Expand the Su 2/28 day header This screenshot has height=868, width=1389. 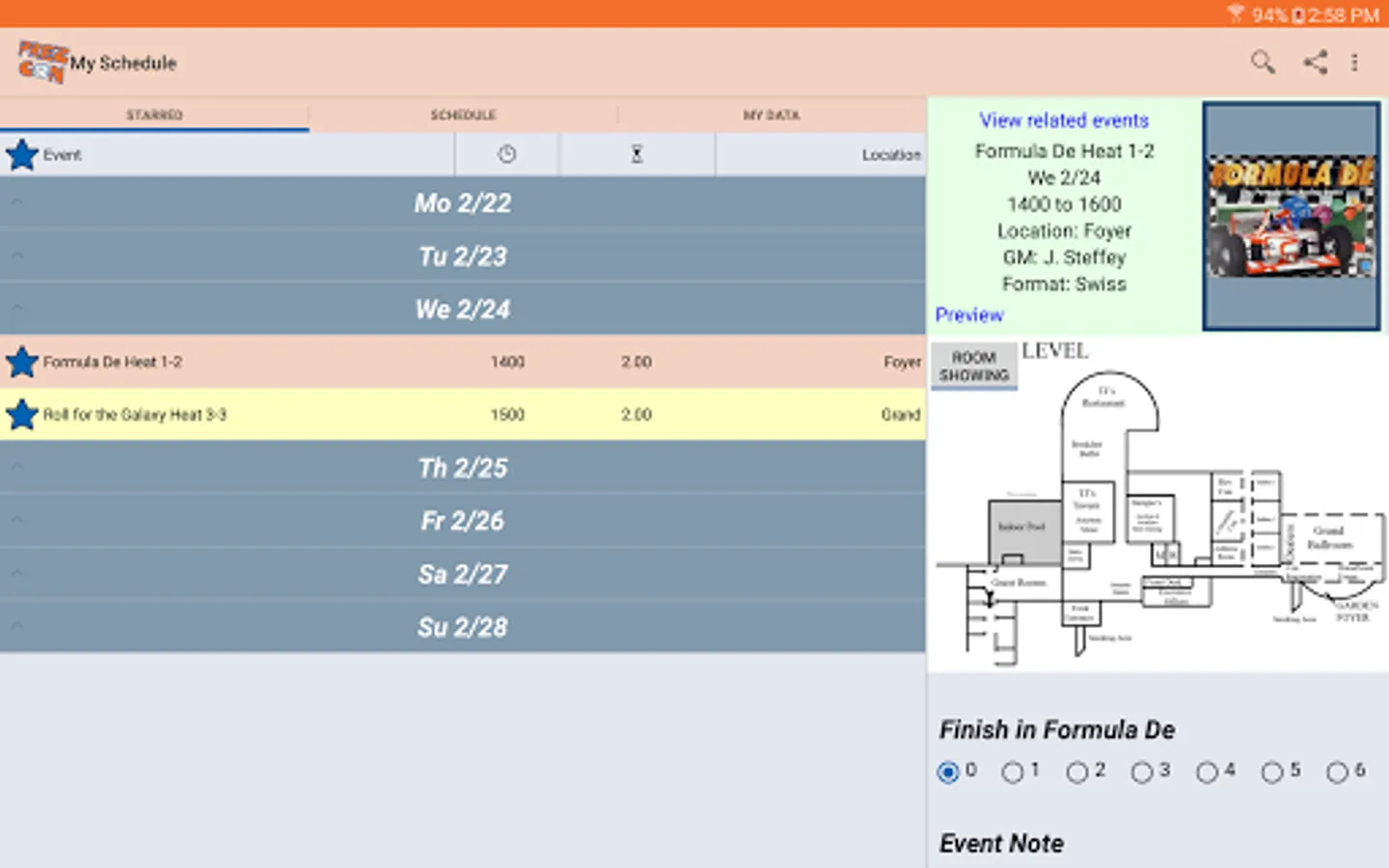pyautogui.click(x=463, y=627)
